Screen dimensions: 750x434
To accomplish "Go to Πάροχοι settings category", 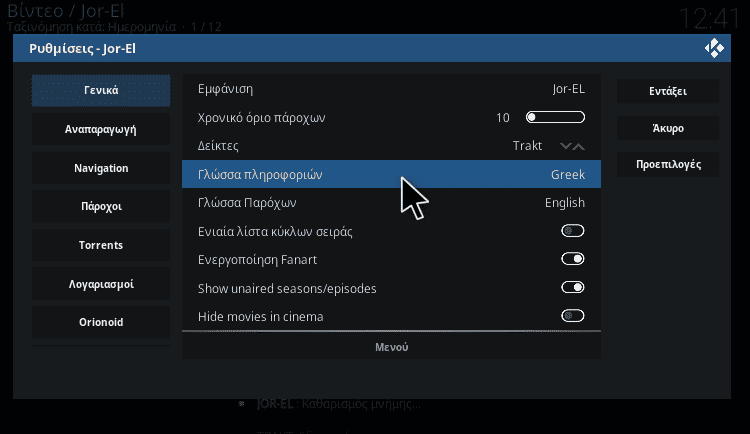I will point(101,206).
